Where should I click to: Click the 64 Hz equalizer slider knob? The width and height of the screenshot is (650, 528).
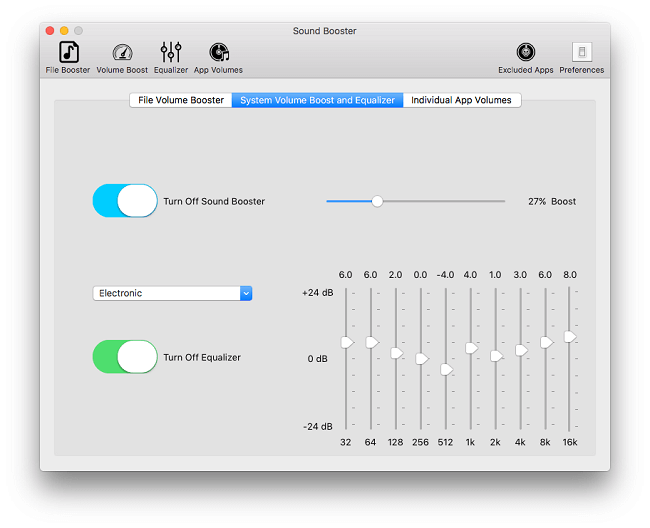click(x=372, y=342)
